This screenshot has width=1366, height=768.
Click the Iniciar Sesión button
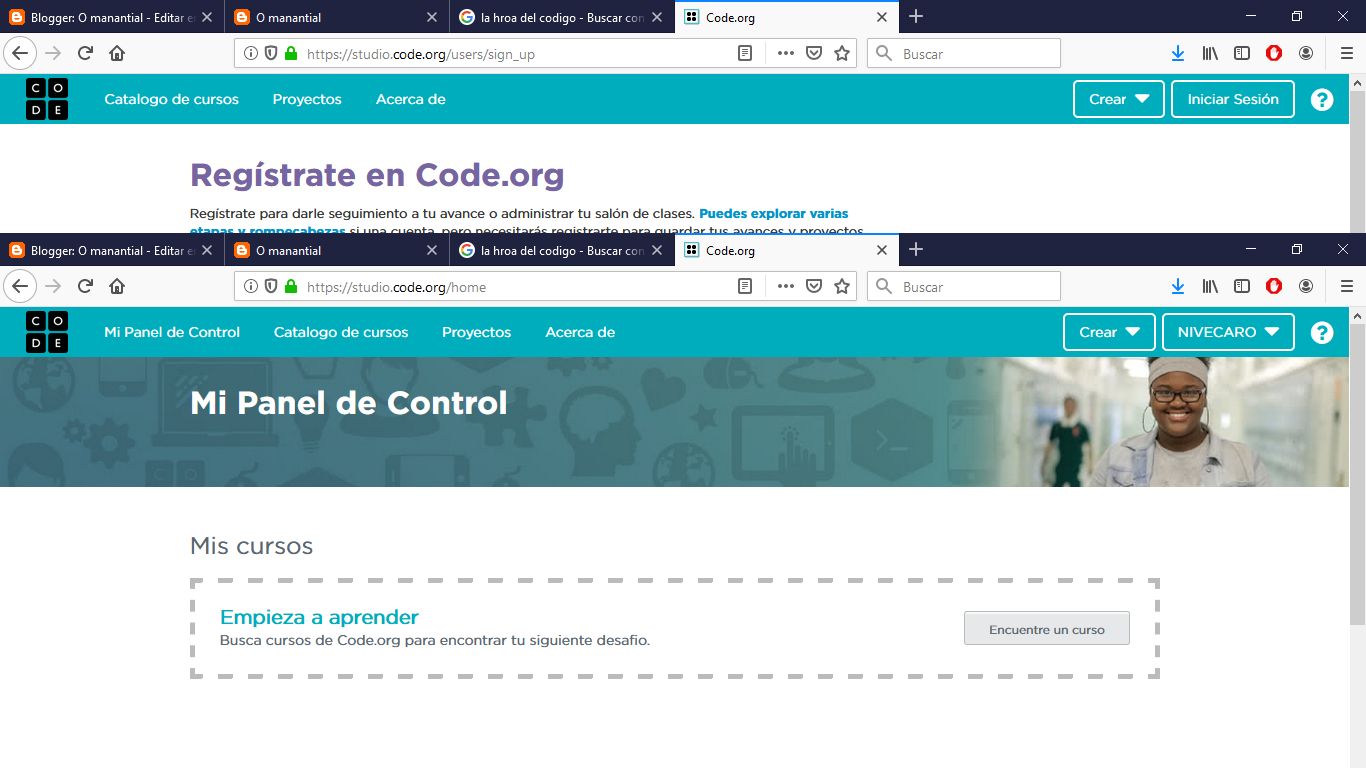(1232, 99)
